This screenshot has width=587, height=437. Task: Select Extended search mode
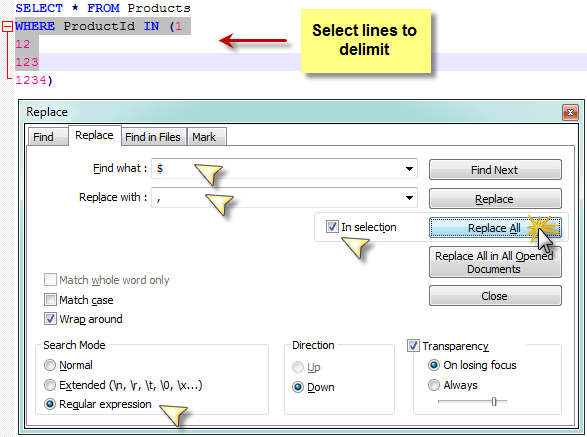click(50, 385)
